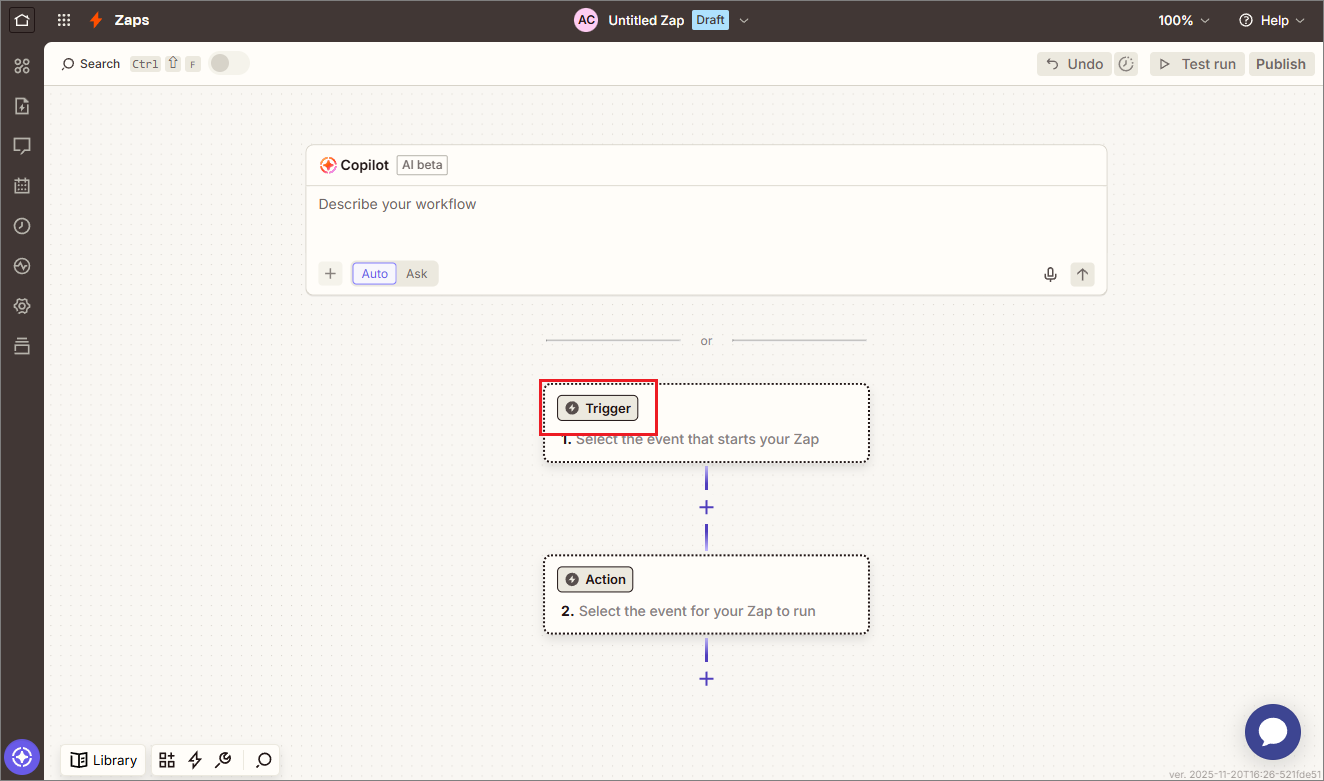
Task: Open Zap history clock icon
Action: click(x=22, y=226)
